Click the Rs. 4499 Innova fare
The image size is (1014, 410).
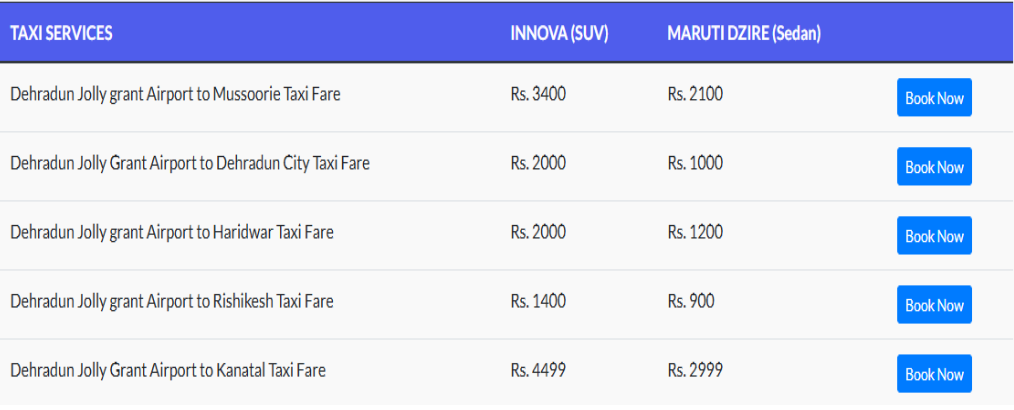[x=538, y=370]
